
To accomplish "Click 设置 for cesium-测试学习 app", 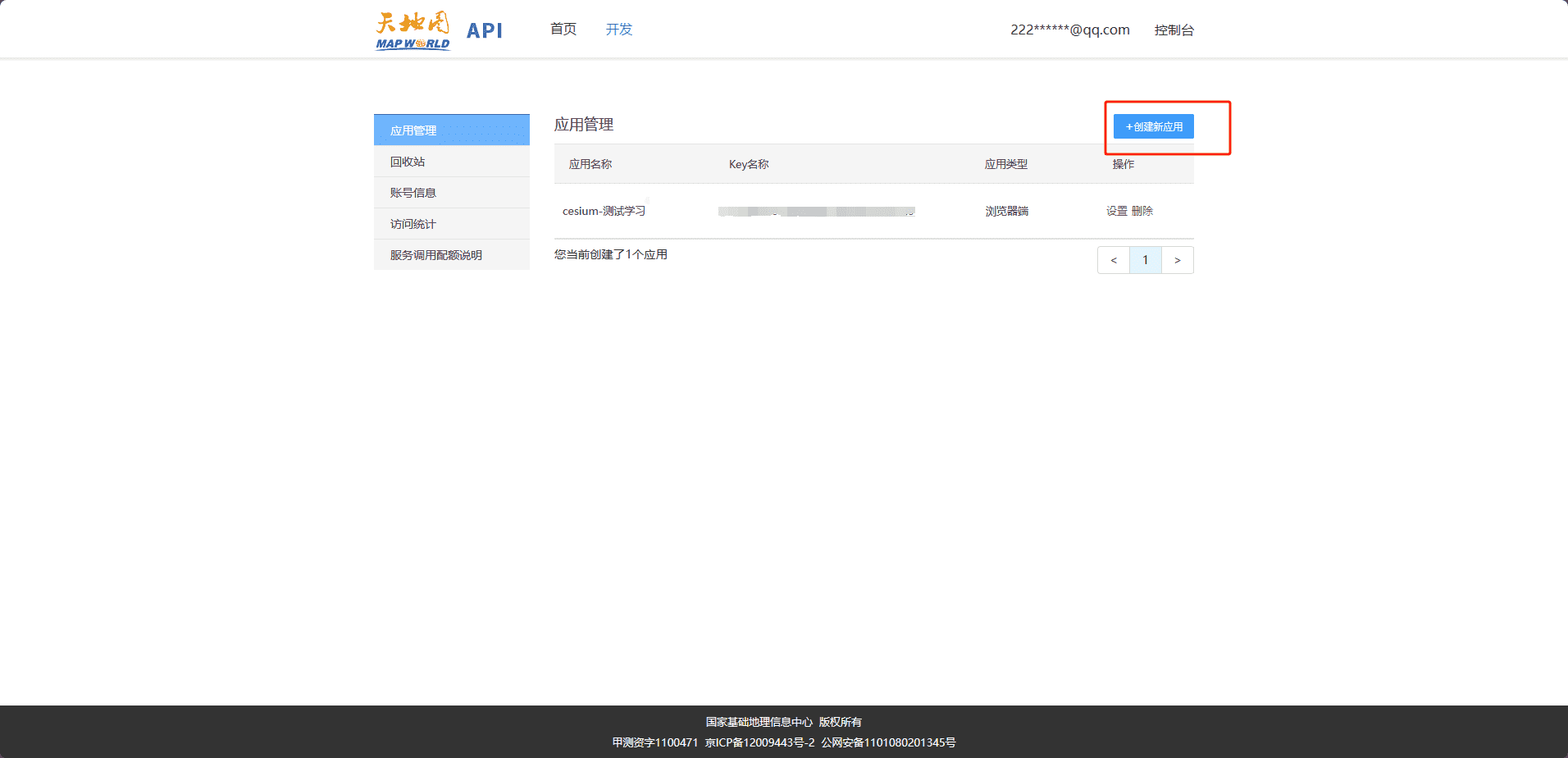I will click(x=1116, y=211).
